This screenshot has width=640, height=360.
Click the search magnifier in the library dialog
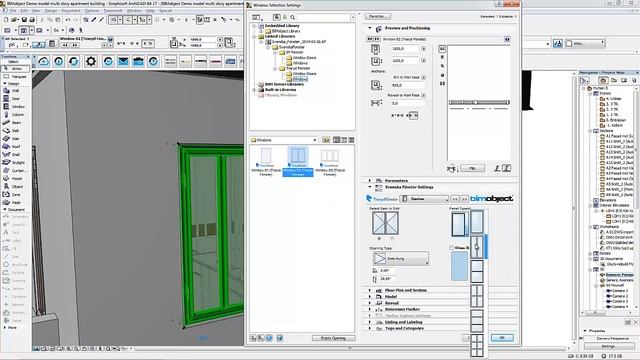point(292,17)
